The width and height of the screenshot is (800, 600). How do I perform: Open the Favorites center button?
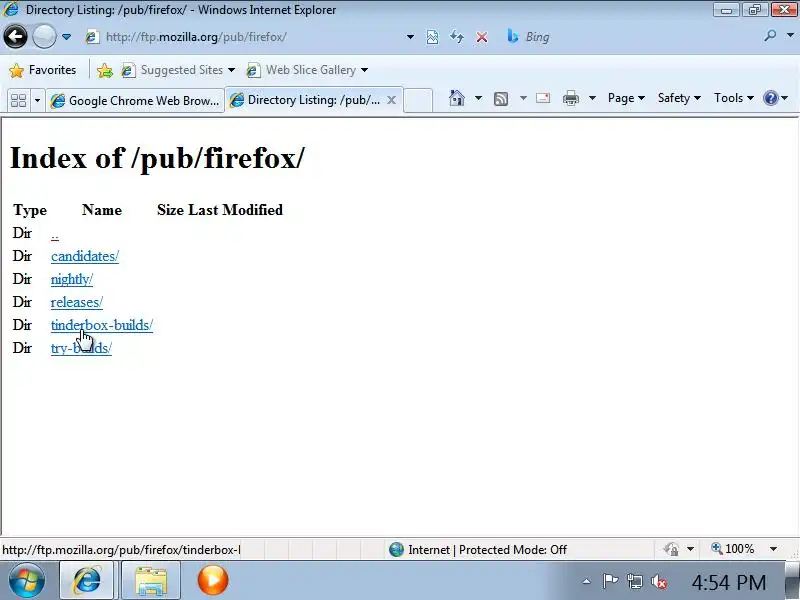coord(43,70)
